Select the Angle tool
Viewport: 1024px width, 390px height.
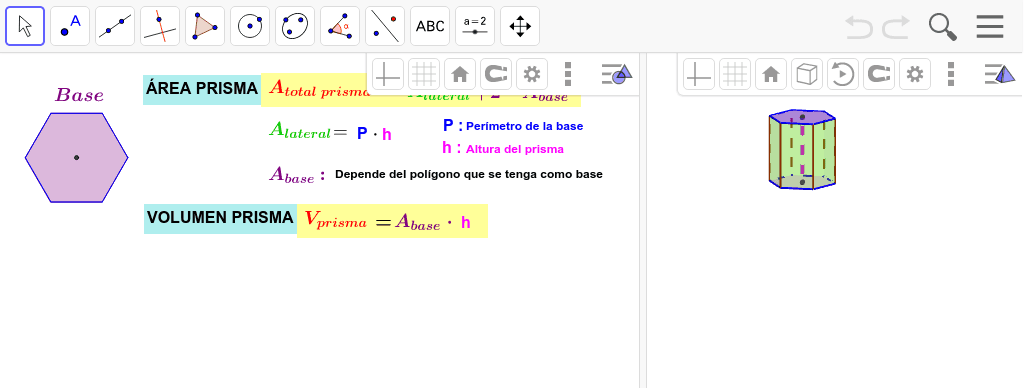[340, 26]
